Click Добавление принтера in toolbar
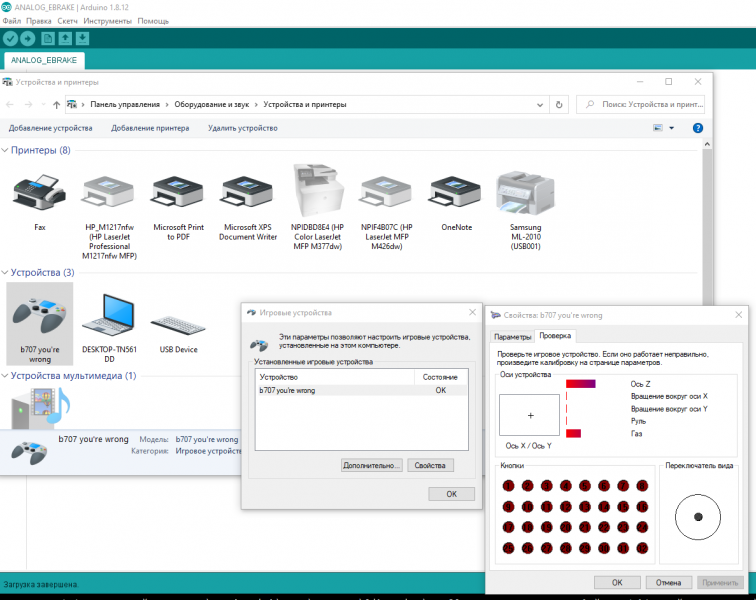 point(150,128)
